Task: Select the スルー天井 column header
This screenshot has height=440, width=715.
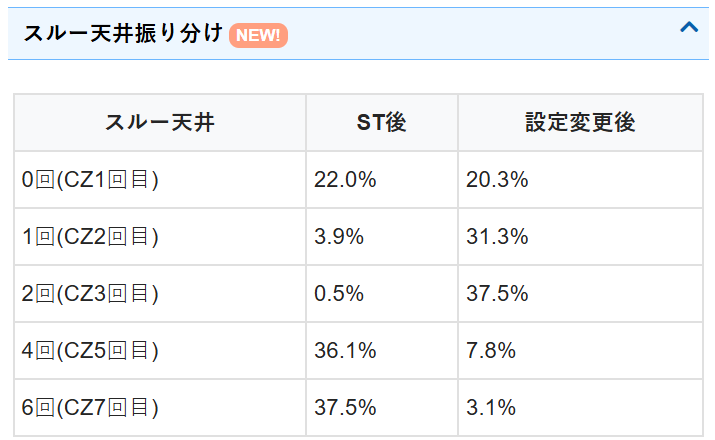Action: [160, 123]
